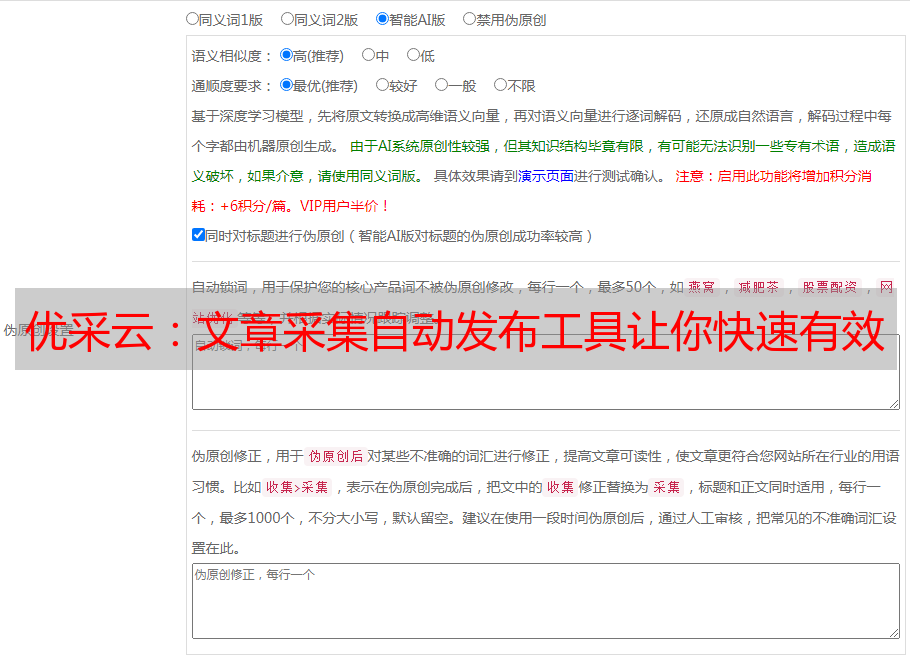Set 语义相似度 to 低
The height and width of the screenshot is (658, 911).
(x=413, y=55)
